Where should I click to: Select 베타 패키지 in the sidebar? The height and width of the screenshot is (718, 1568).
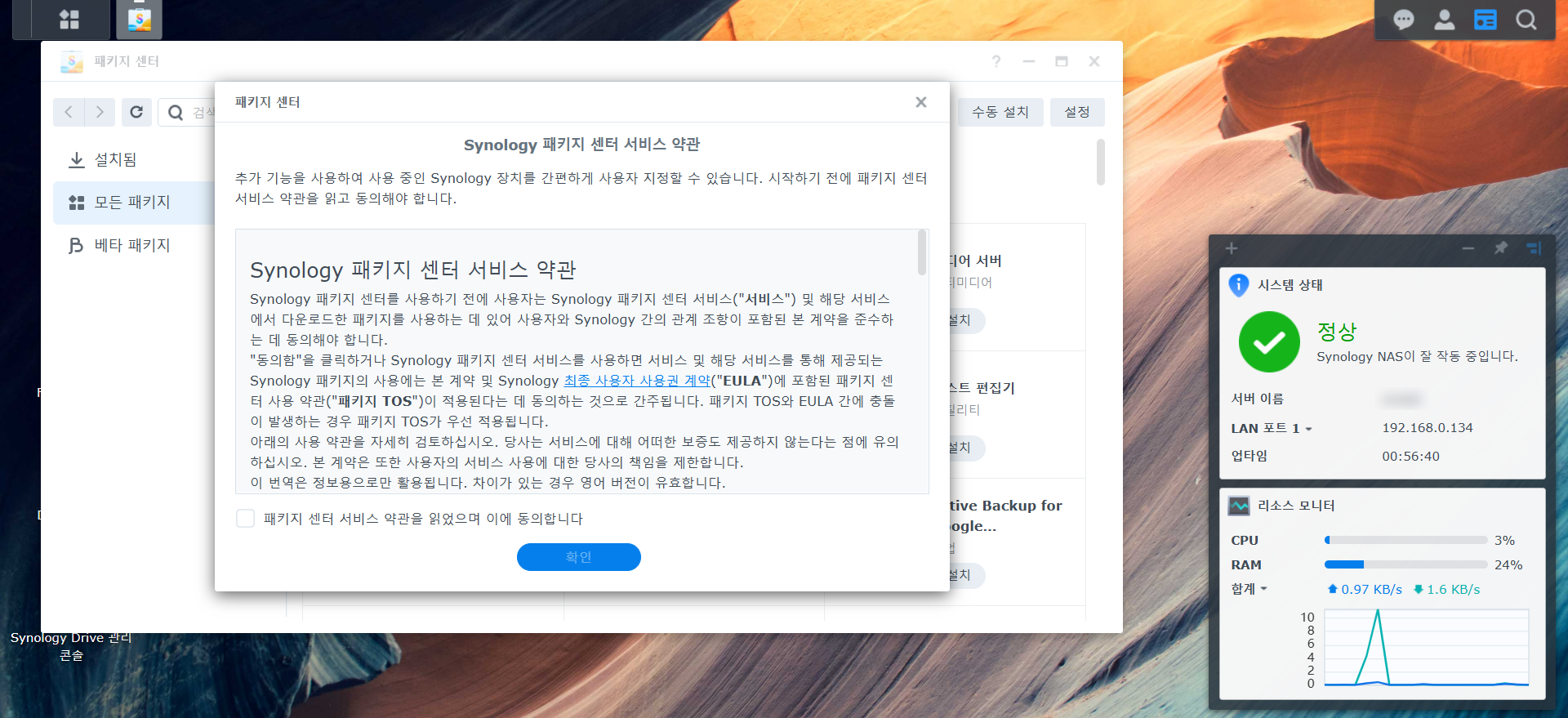(134, 245)
